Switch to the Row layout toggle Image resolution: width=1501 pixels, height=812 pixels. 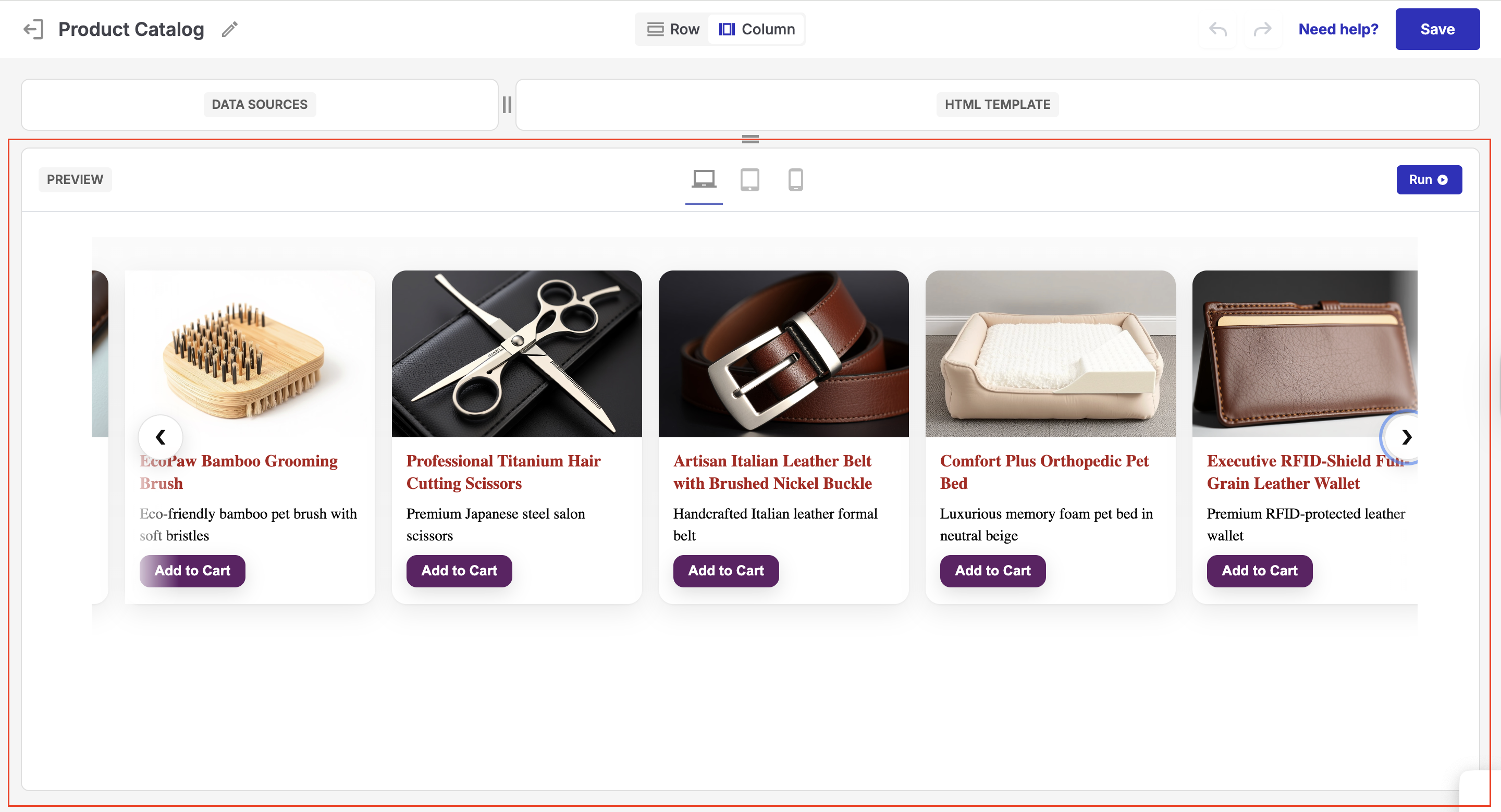[x=673, y=29]
